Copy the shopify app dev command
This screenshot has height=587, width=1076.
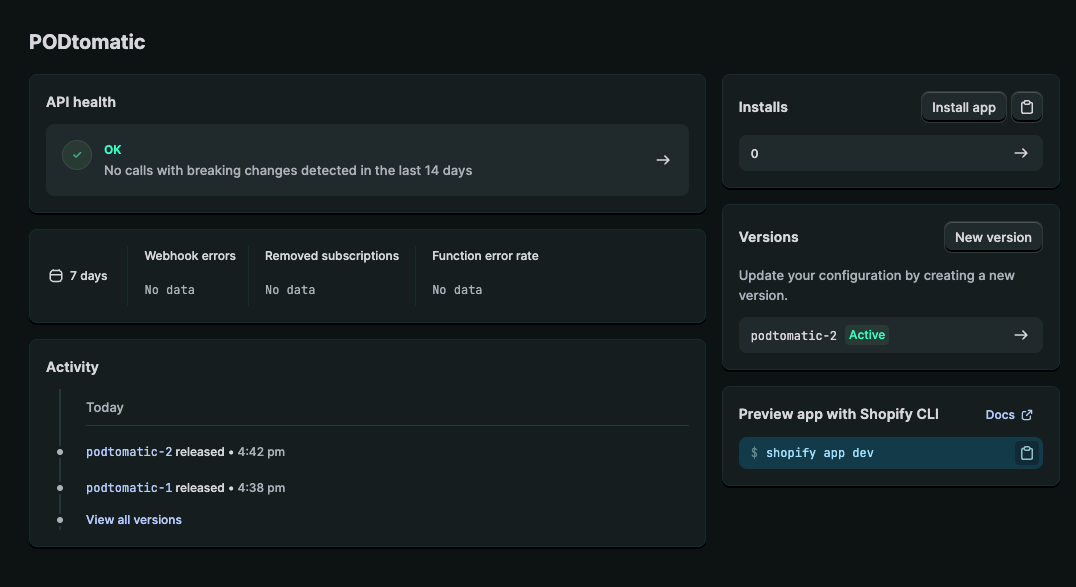tap(1026, 453)
